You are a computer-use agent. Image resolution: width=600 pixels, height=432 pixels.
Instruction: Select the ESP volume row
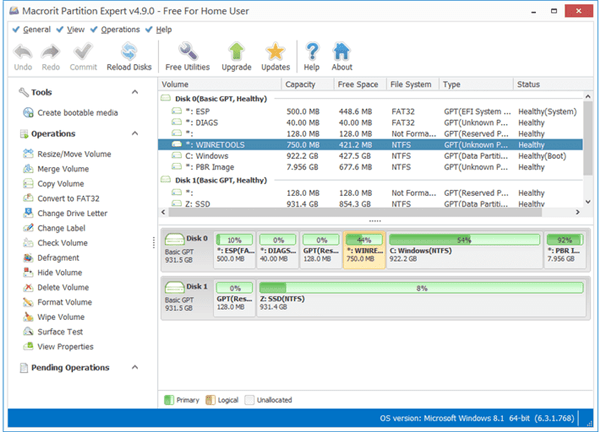pyautogui.click(x=370, y=112)
